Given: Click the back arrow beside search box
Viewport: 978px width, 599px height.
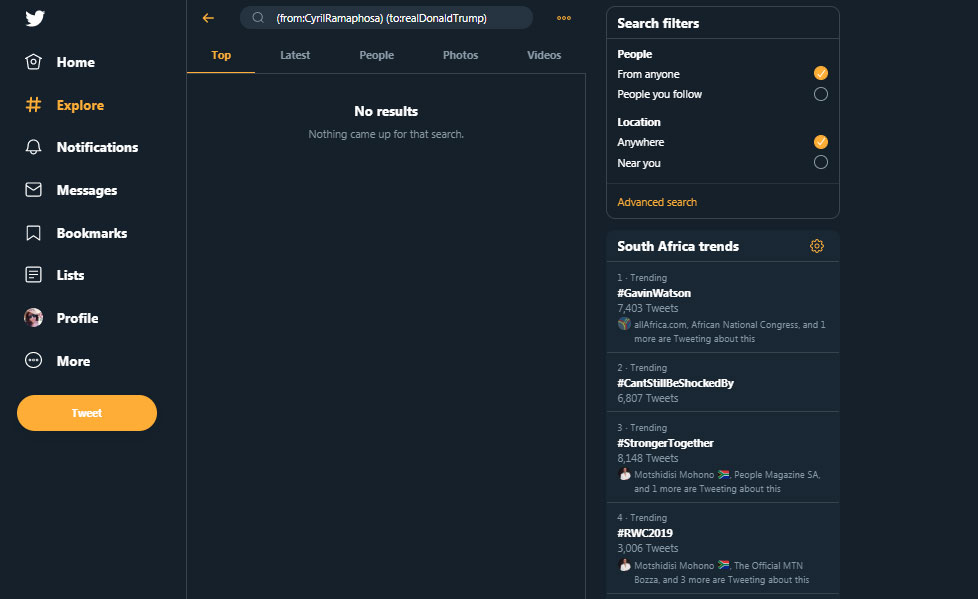Looking at the screenshot, I should pyautogui.click(x=208, y=18).
